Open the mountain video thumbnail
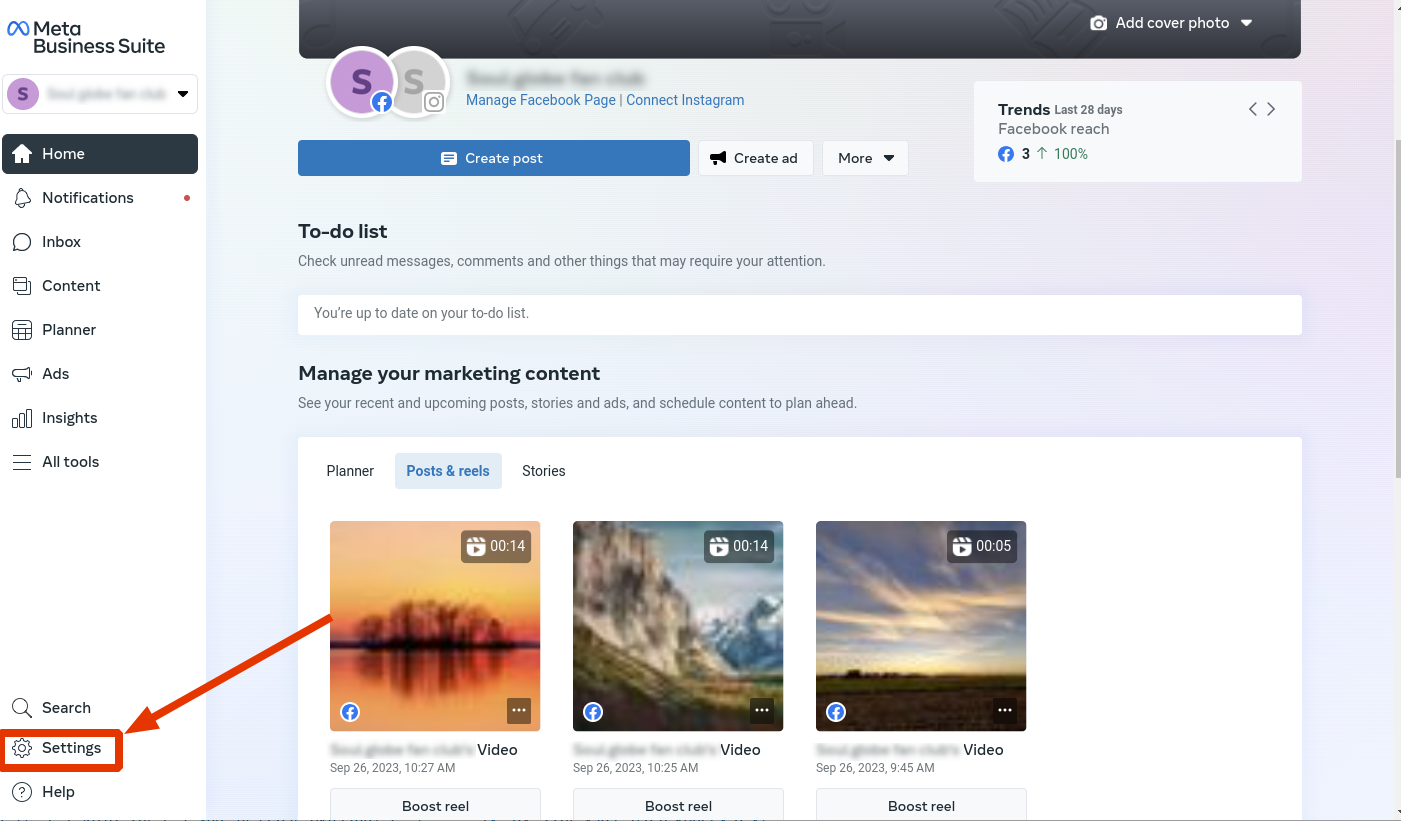Viewport: 1401px width, 821px height. (x=677, y=625)
